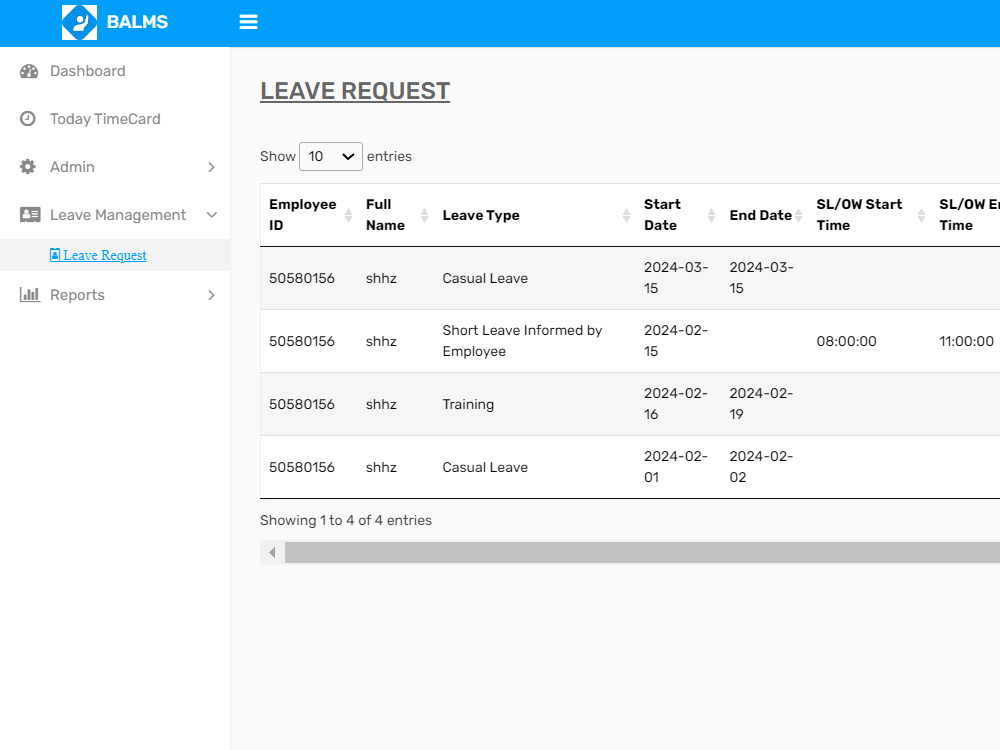Expand the Reports menu chevron

point(212,295)
